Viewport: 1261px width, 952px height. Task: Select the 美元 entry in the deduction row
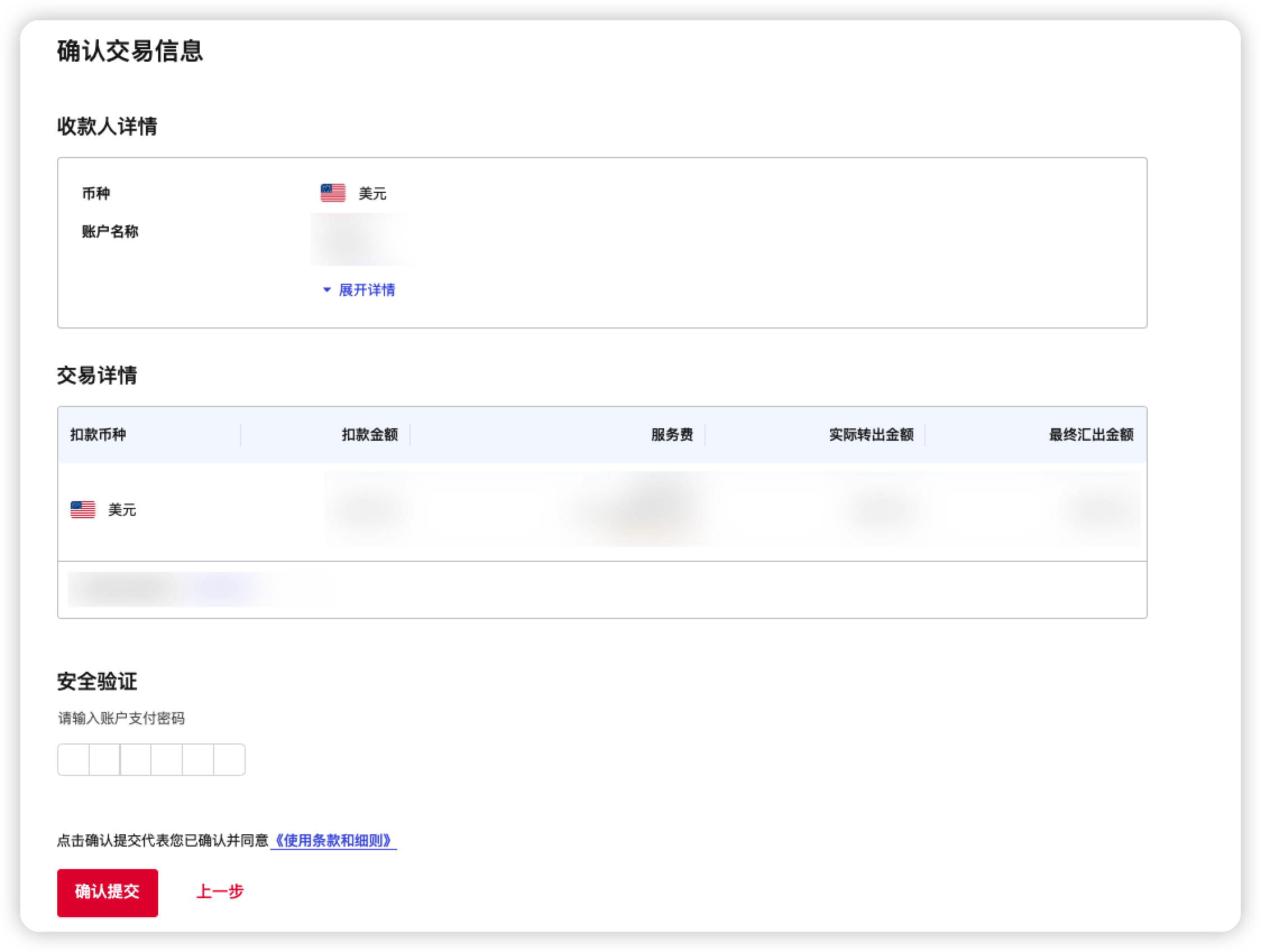pyautogui.click(x=122, y=509)
